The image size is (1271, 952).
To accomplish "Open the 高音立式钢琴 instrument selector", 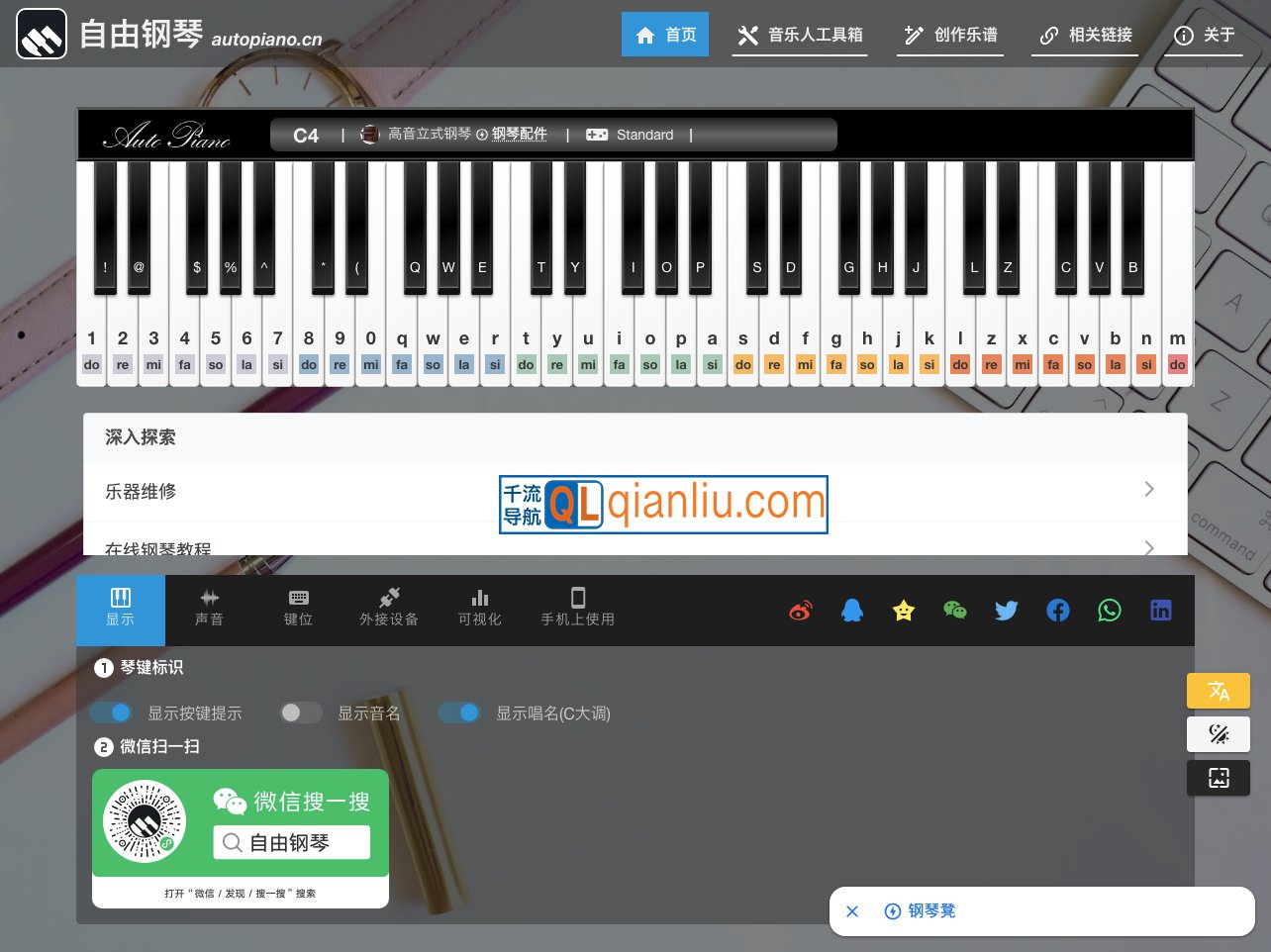I will click(417, 135).
